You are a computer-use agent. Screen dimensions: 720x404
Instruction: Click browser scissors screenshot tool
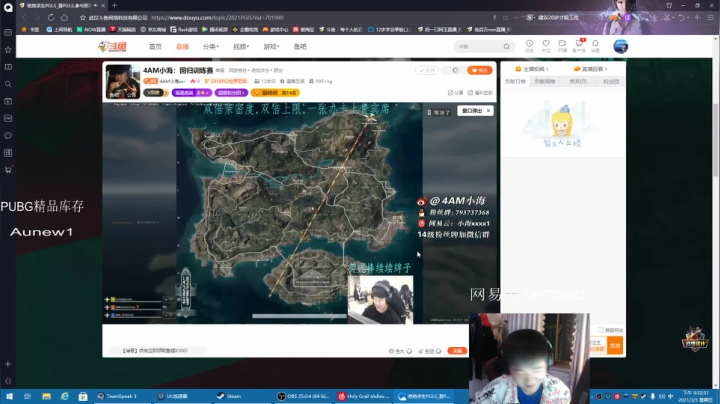(x=667, y=17)
